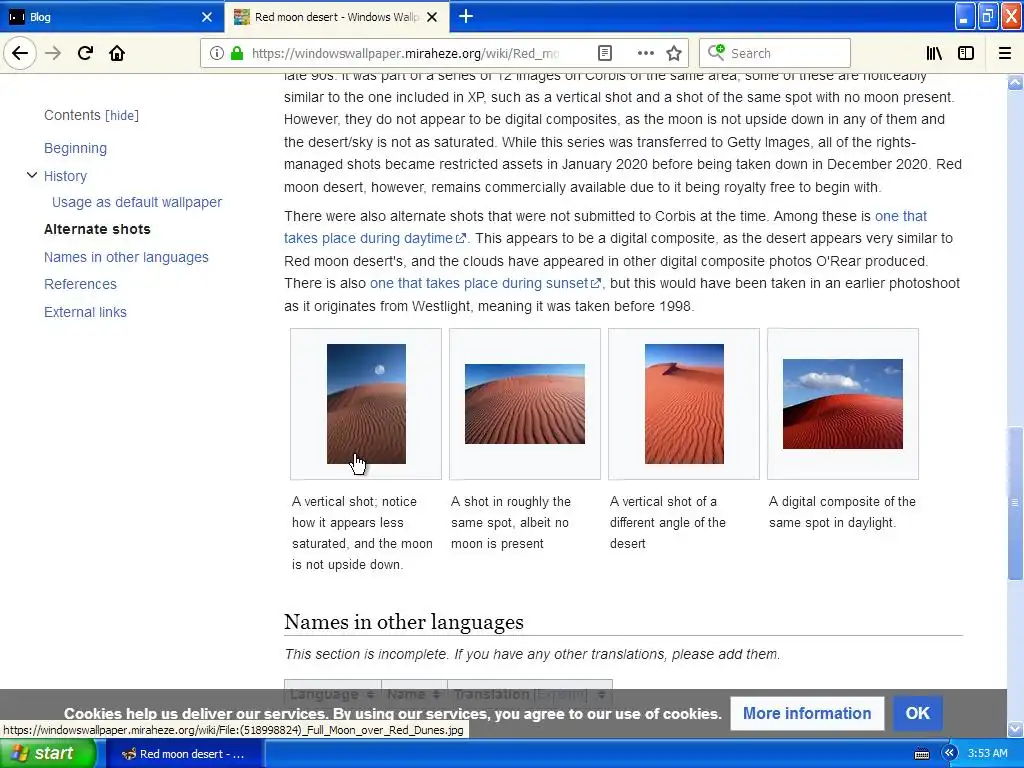This screenshot has width=1024, height=768.
Task: Bookmark this page with the star icon
Action: [674, 53]
